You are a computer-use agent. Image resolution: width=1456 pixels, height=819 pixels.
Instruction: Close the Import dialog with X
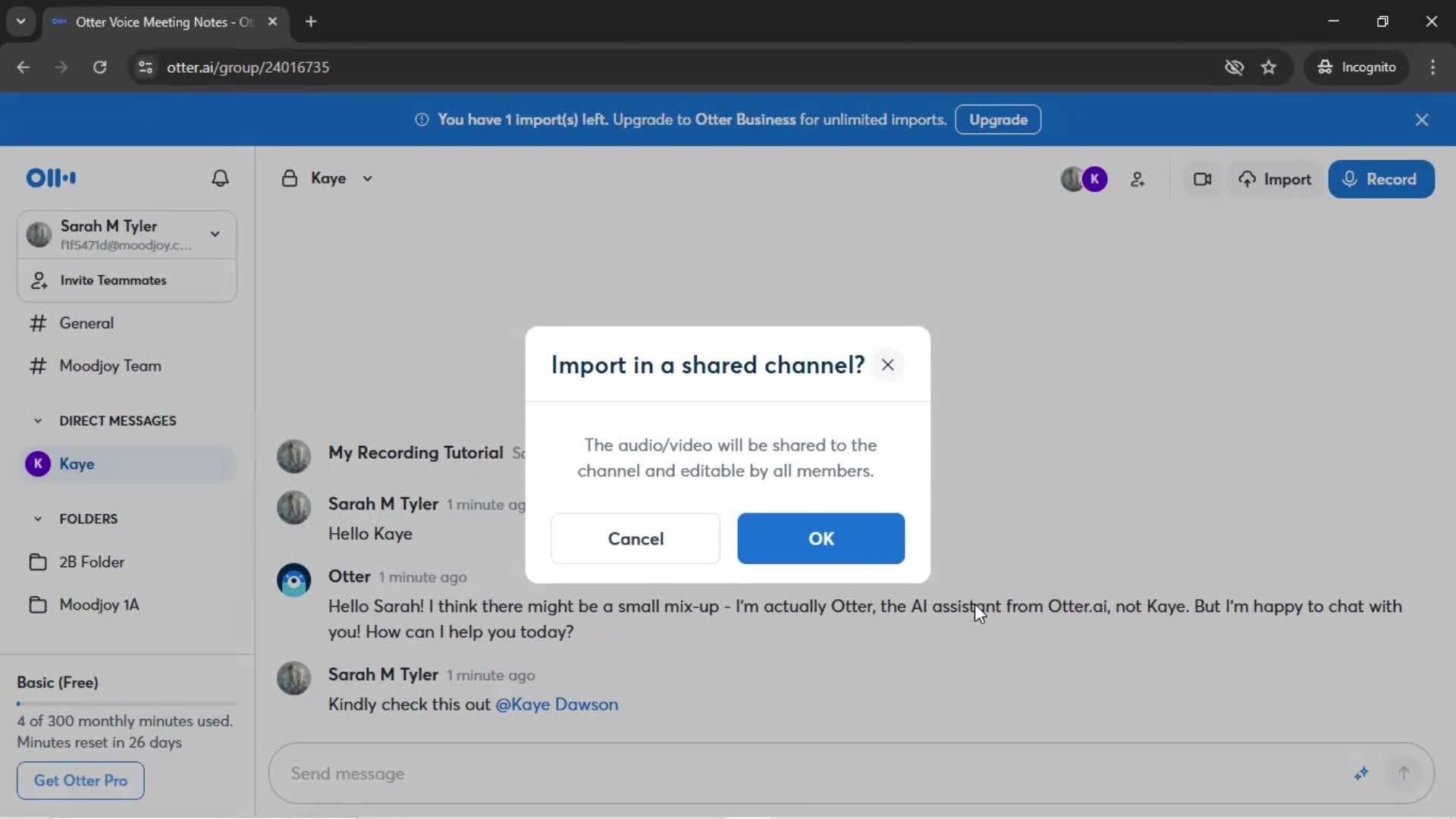click(887, 366)
